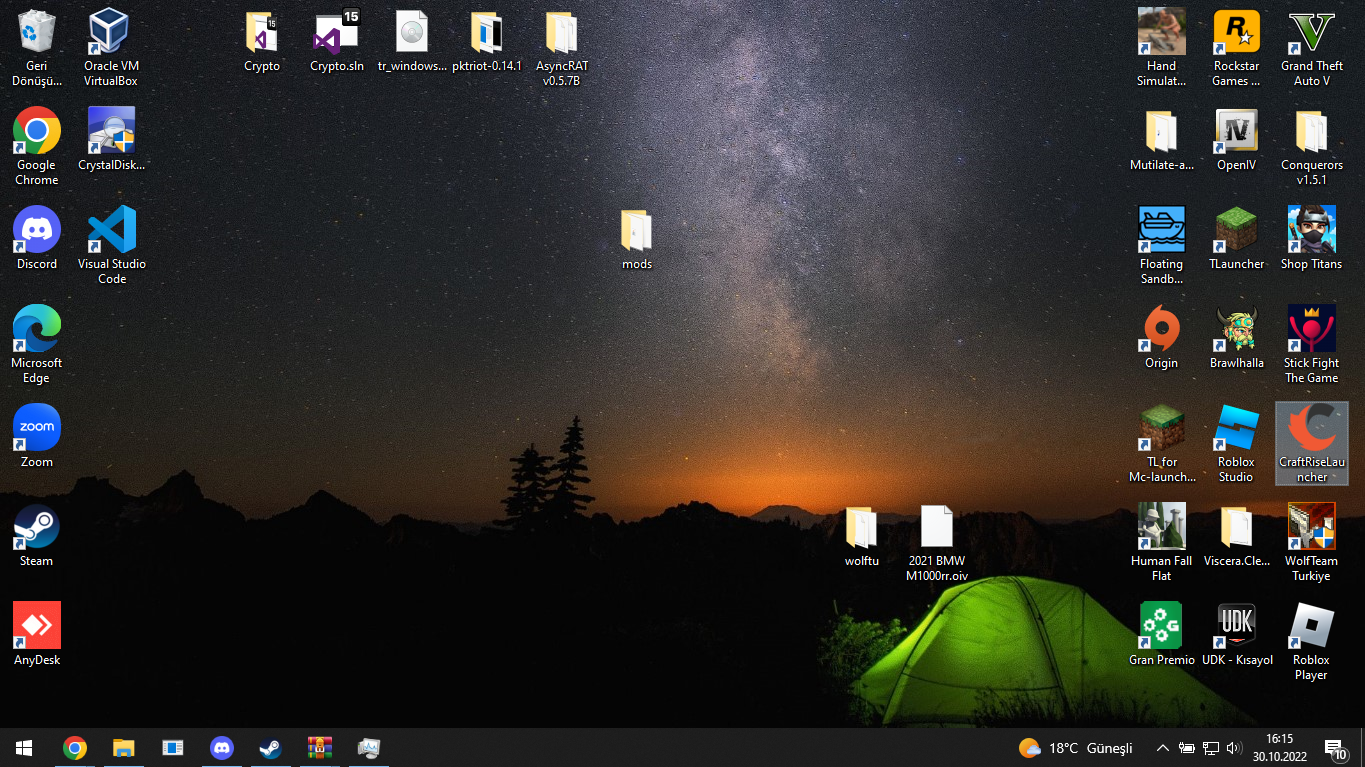Select the pktriot-0.14.1 folder

[487, 40]
